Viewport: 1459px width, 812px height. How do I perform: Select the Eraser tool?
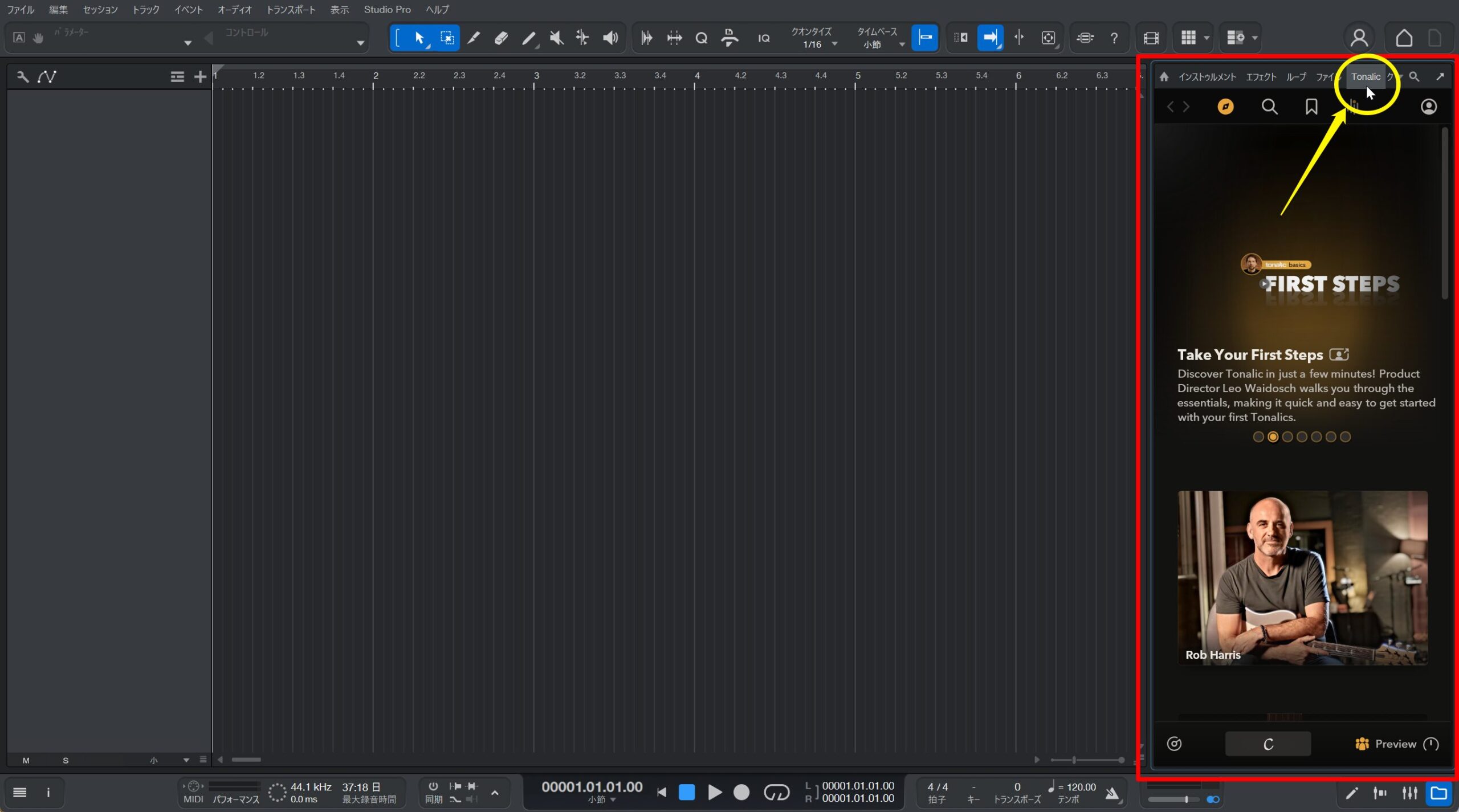click(501, 38)
